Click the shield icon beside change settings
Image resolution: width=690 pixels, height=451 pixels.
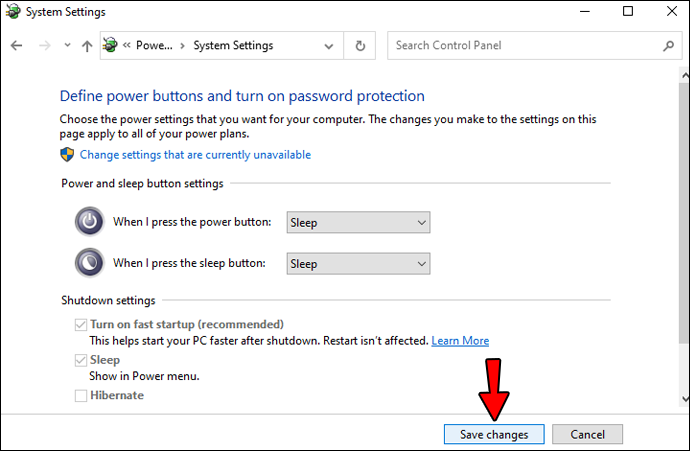tap(67, 155)
